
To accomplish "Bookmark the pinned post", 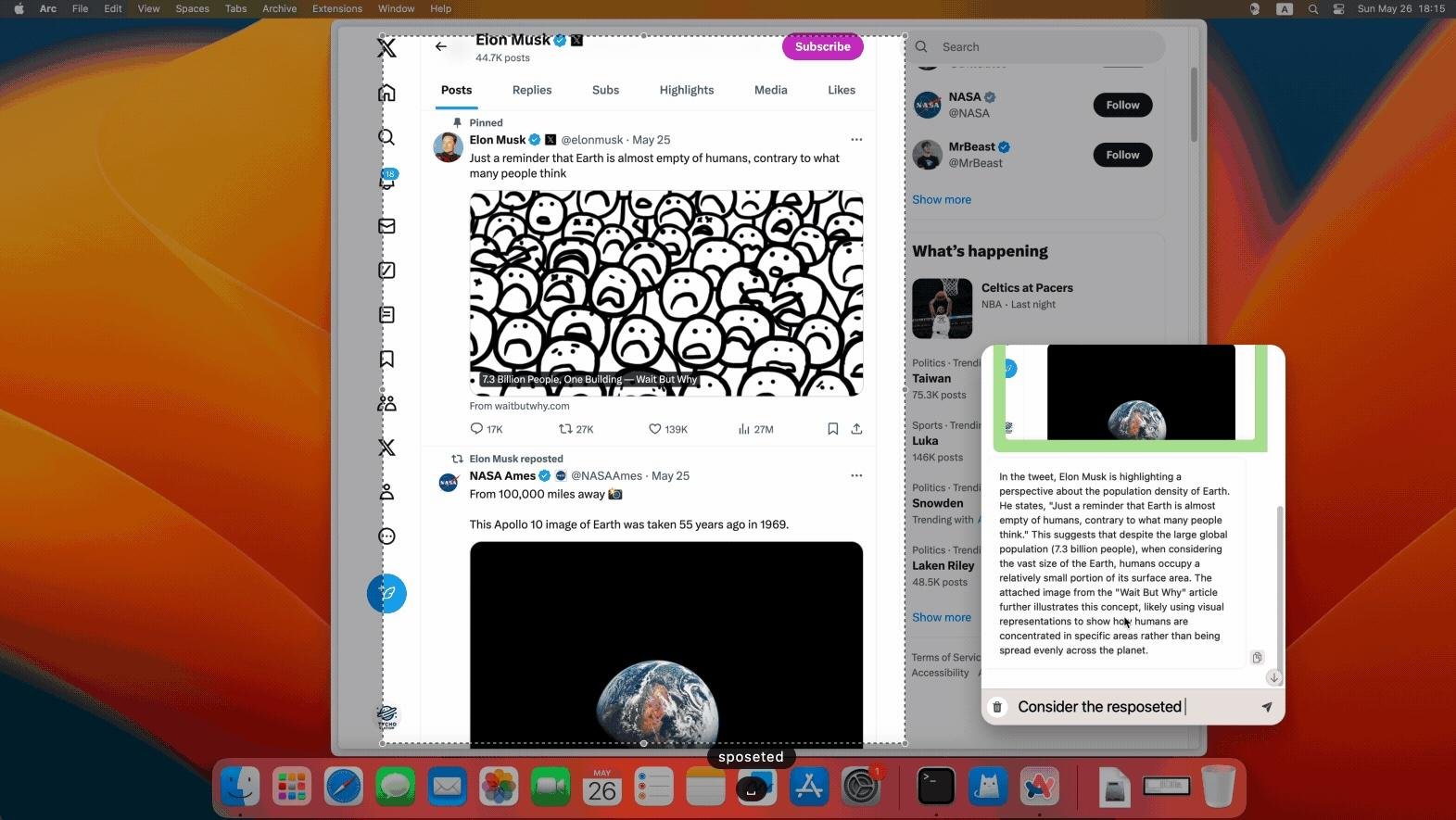I will [x=832, y=429].
